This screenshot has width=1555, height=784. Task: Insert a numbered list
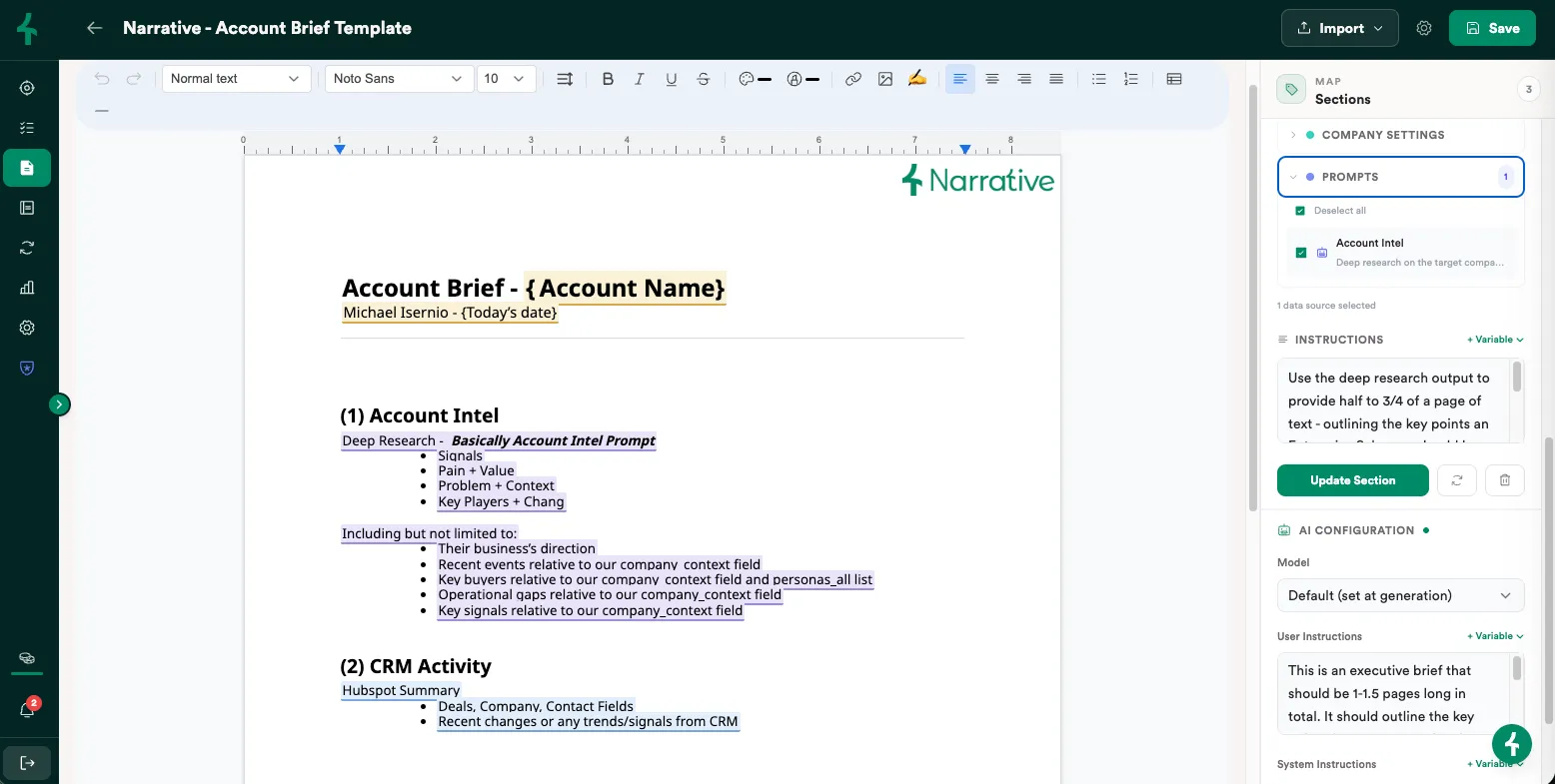click(1131, 79)
